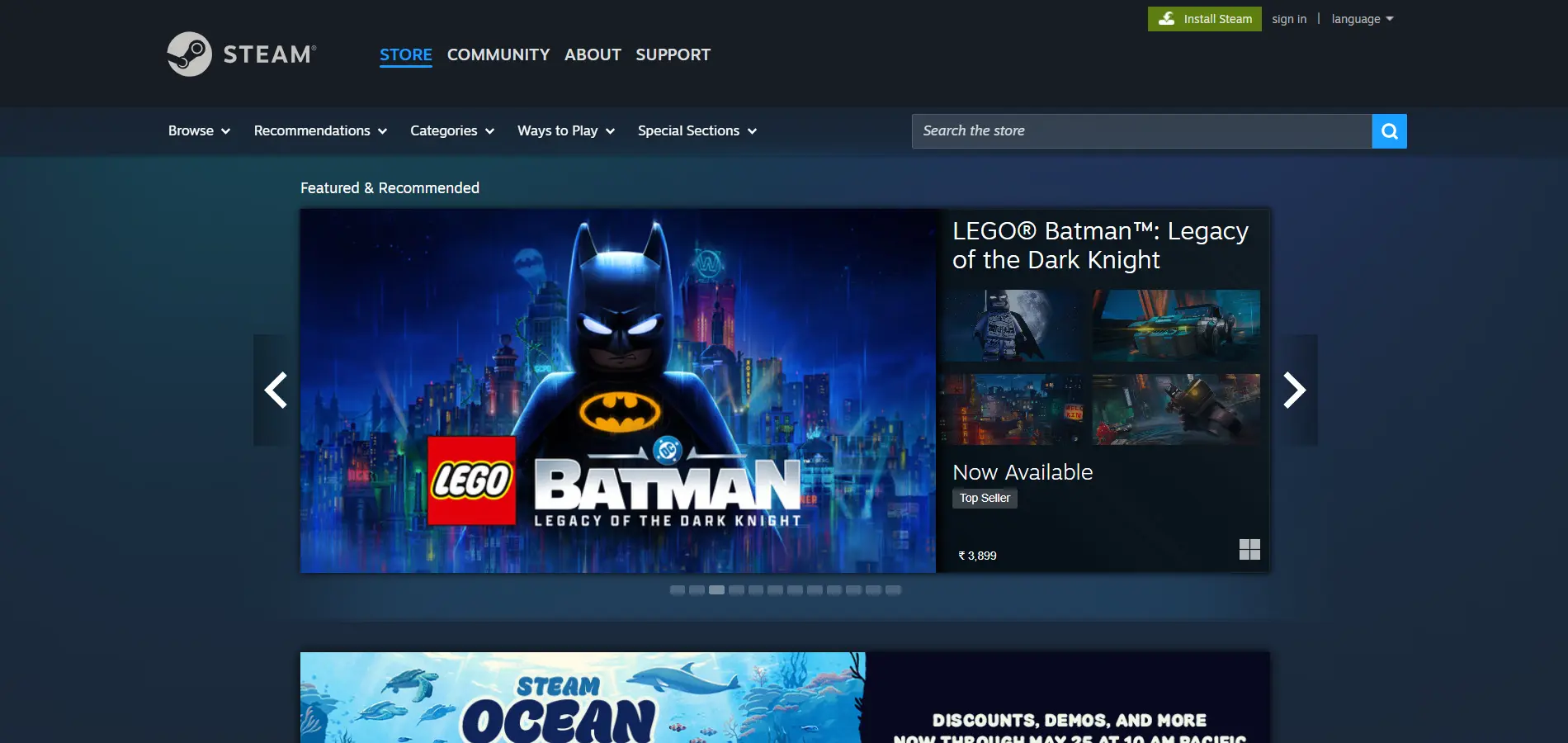Go to next featured carousel item
The image size is (1568, 743).
click(x=1295, y=390)
